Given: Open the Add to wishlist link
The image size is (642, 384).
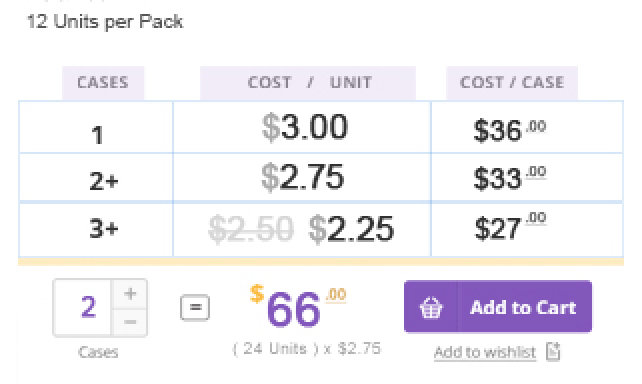Looking at the screenshot, I should pyautogui.click(x=485, y=352).
